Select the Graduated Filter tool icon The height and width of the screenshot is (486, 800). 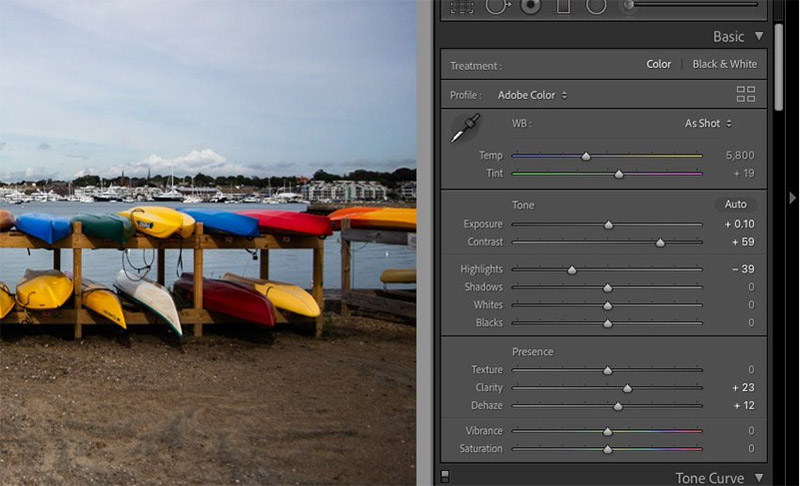point(563,7)
